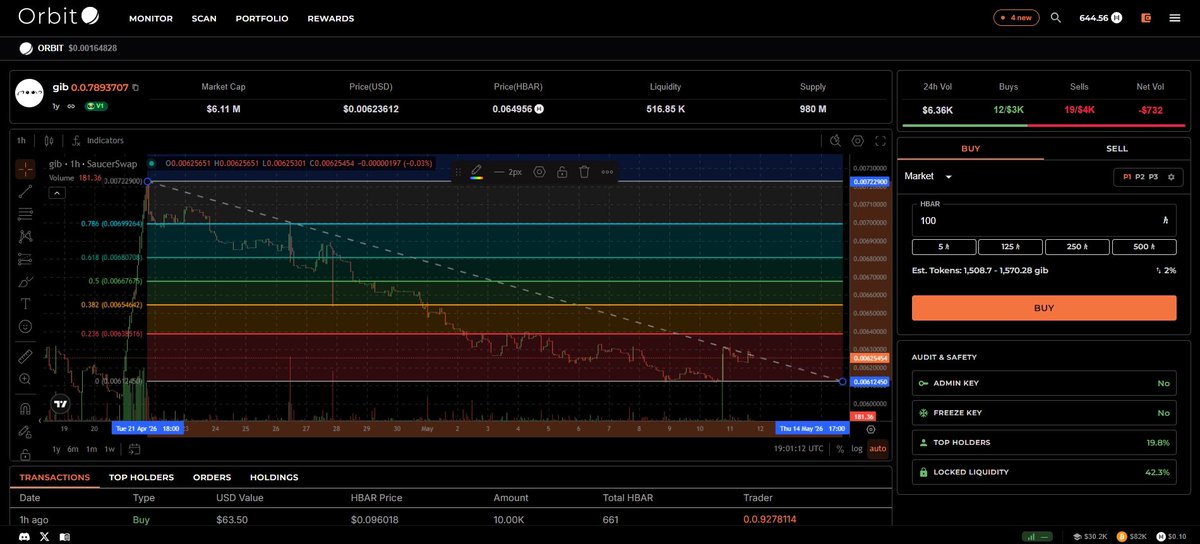
Task: Select the zoom in tool
Action: point(25,379)
